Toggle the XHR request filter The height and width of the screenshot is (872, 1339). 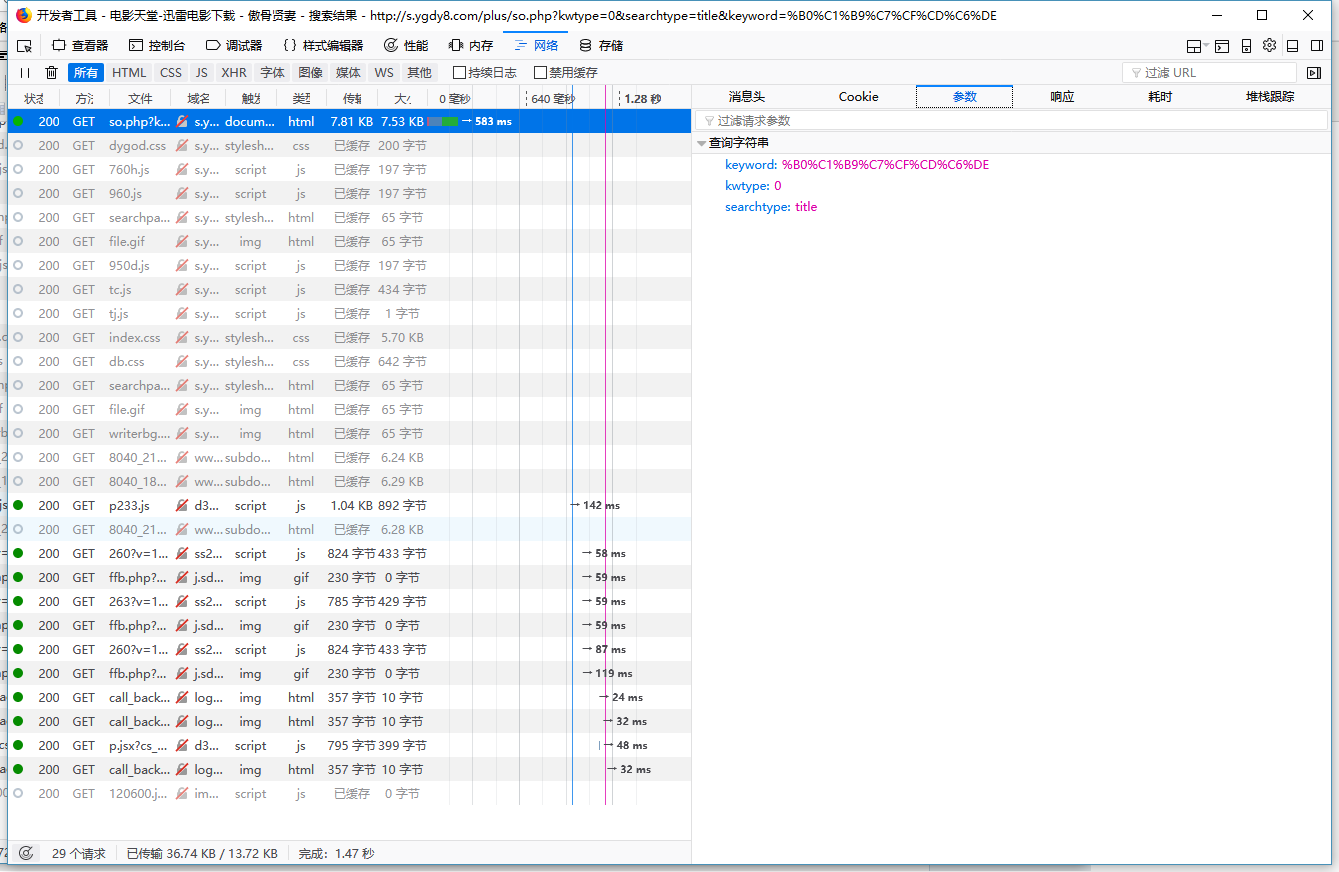[x=234, y=73]
